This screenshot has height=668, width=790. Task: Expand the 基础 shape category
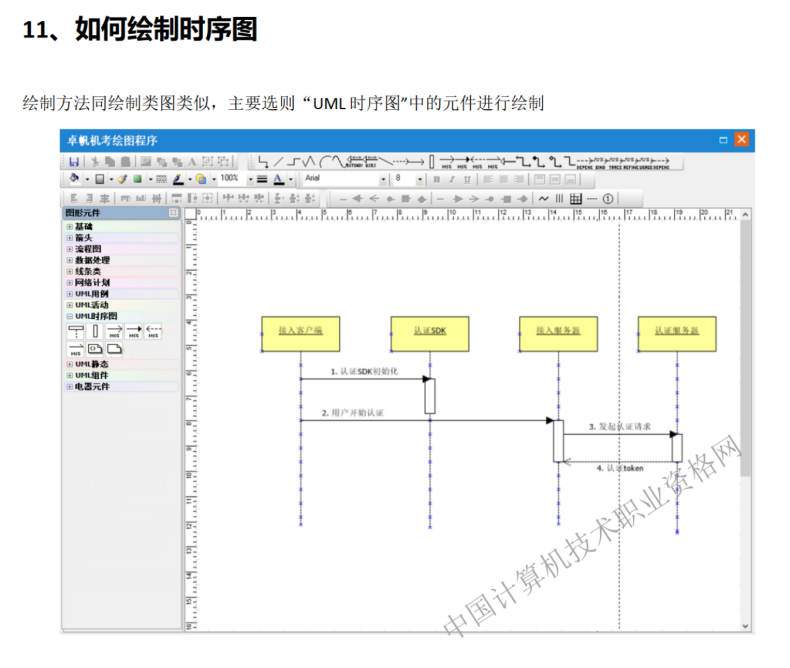[x=70, y=227]
